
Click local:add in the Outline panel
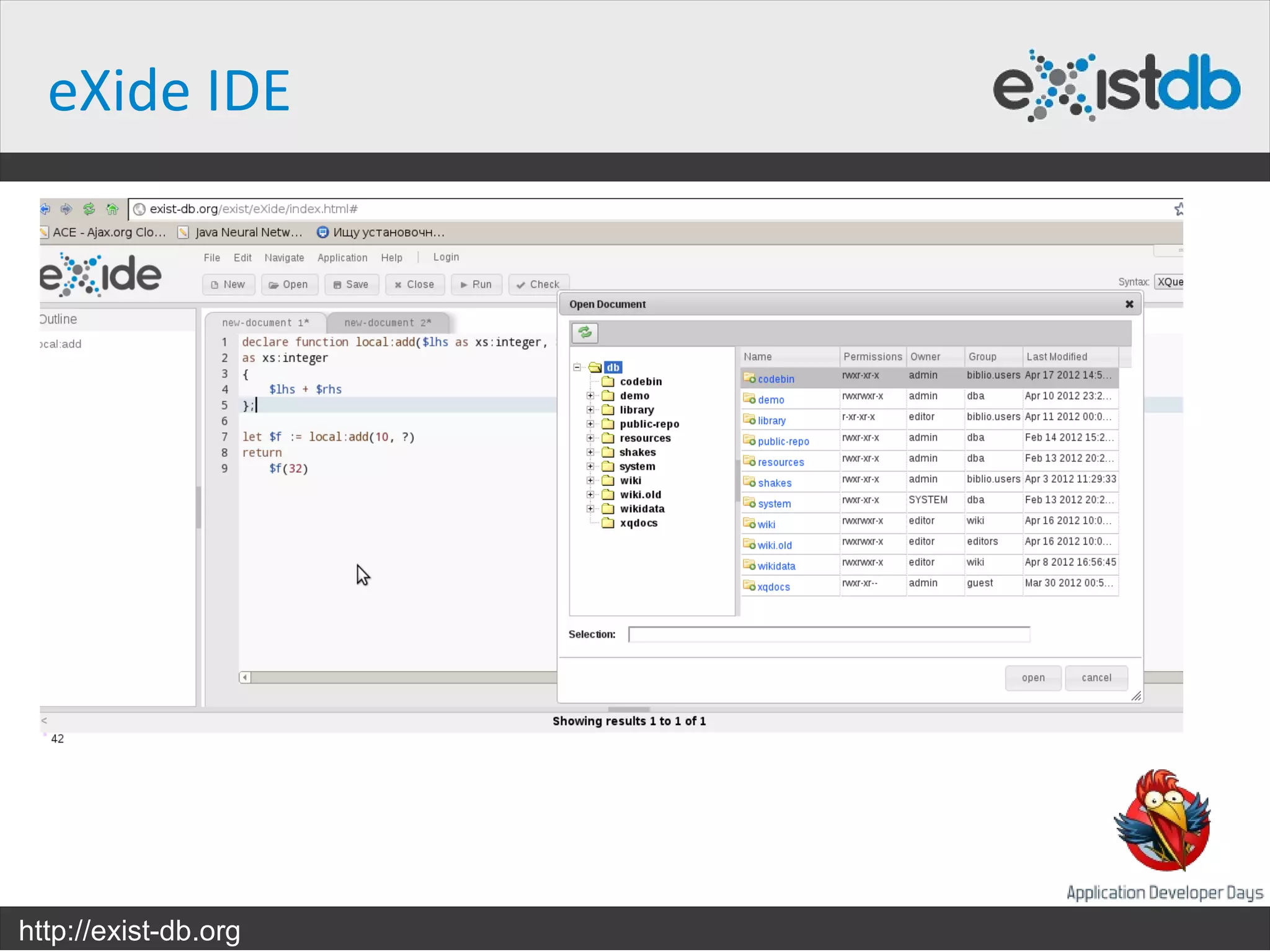(60, 344)
